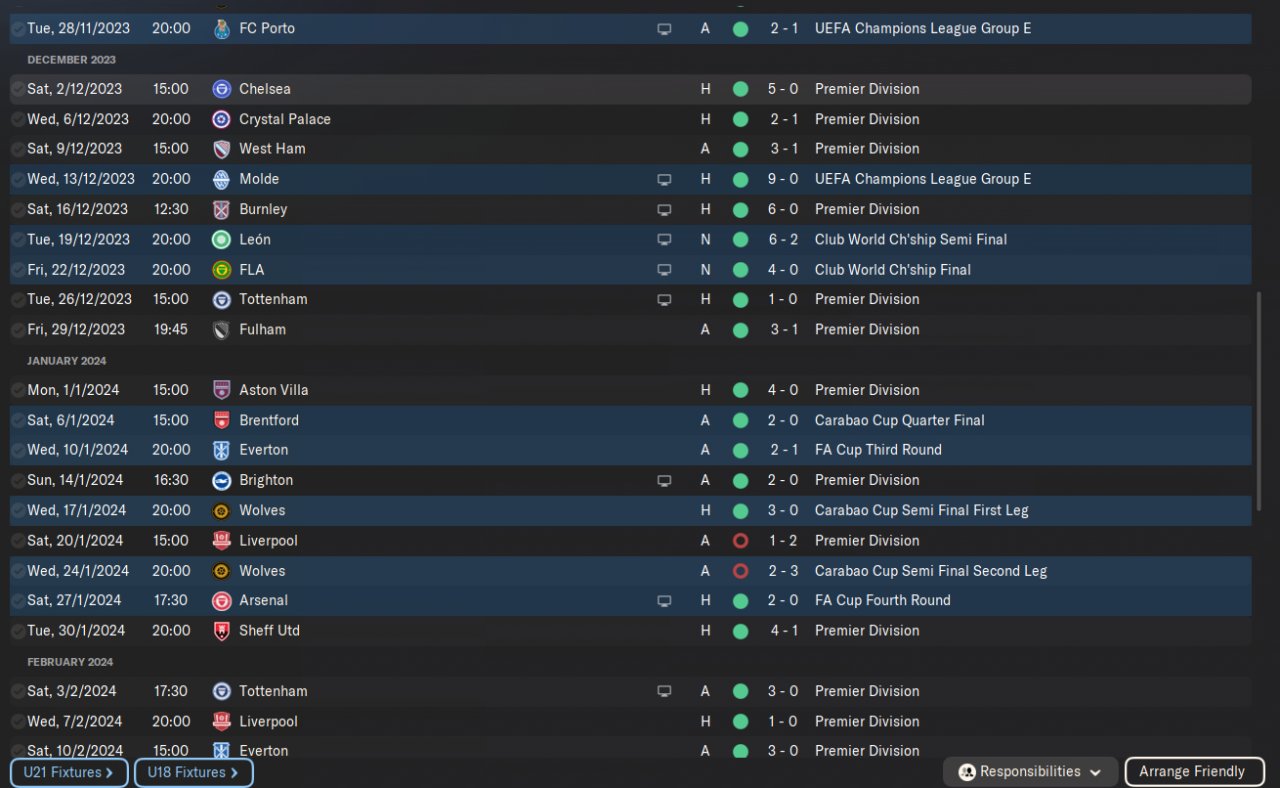Select the Club World Ch'ship Final competition

tap(892, 269)
